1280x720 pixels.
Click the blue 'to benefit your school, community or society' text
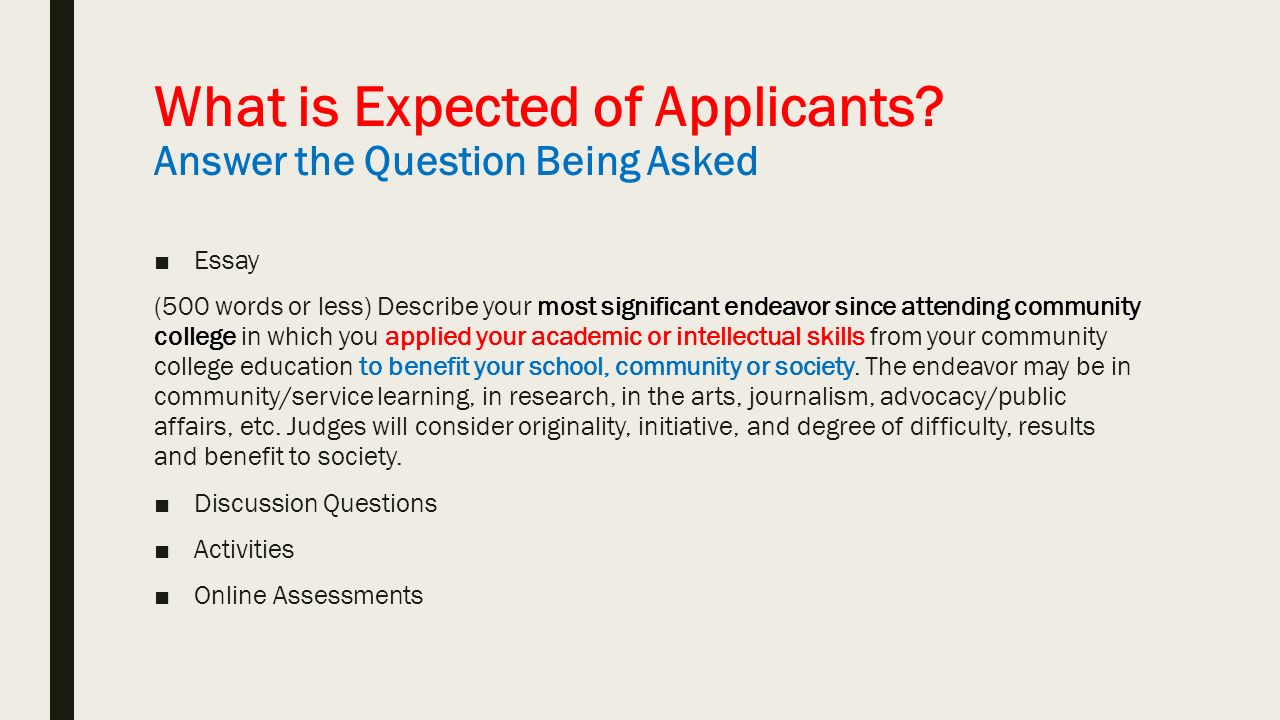click(607, 366)
